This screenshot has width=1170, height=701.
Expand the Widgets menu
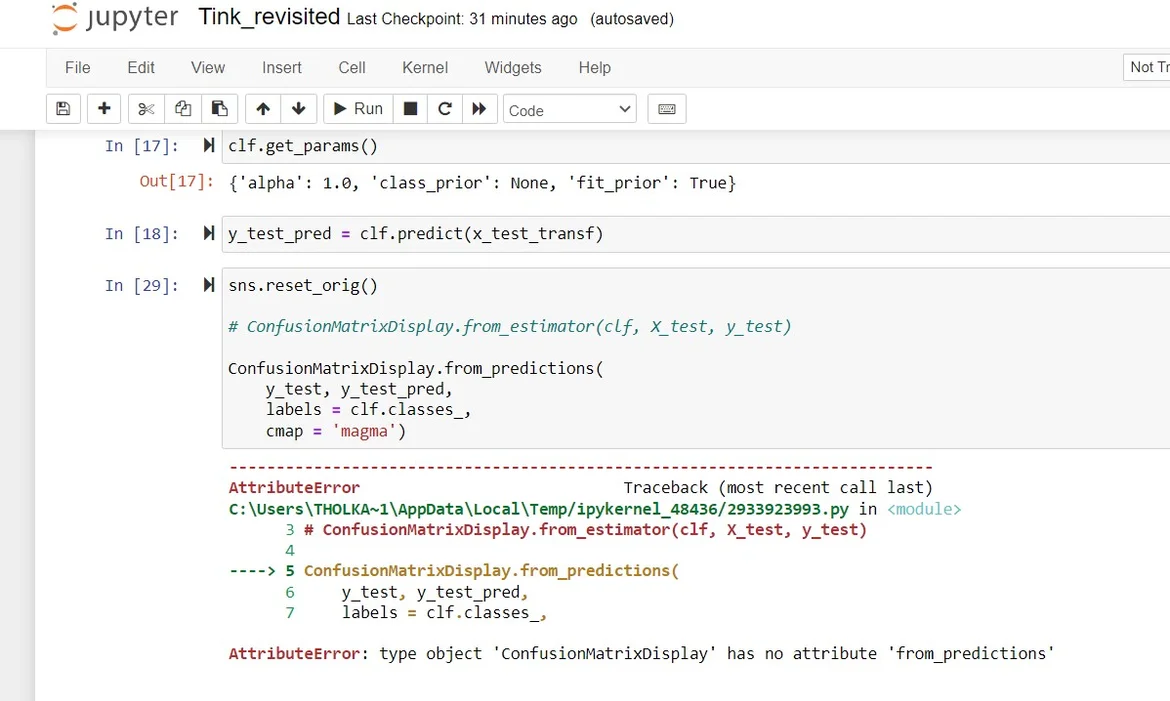(x=513, y=68)
